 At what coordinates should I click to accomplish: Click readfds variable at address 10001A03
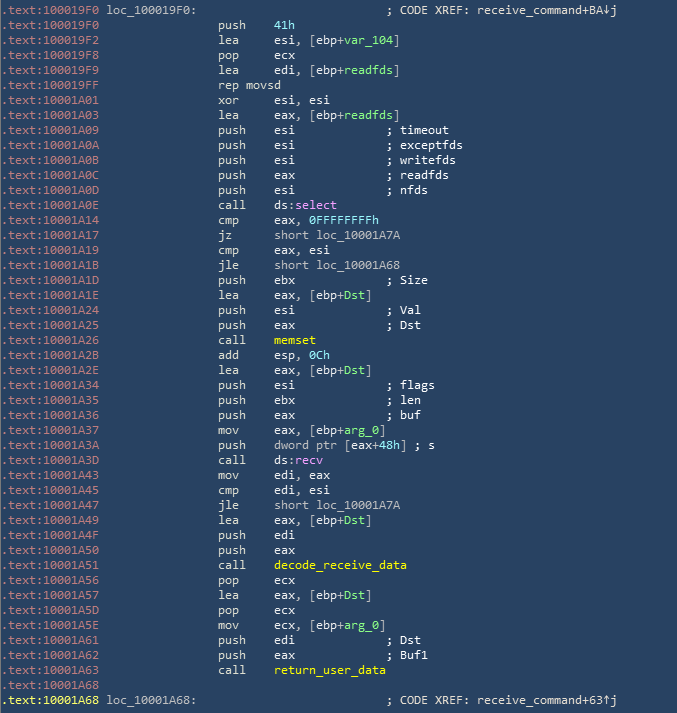[368, 115]
